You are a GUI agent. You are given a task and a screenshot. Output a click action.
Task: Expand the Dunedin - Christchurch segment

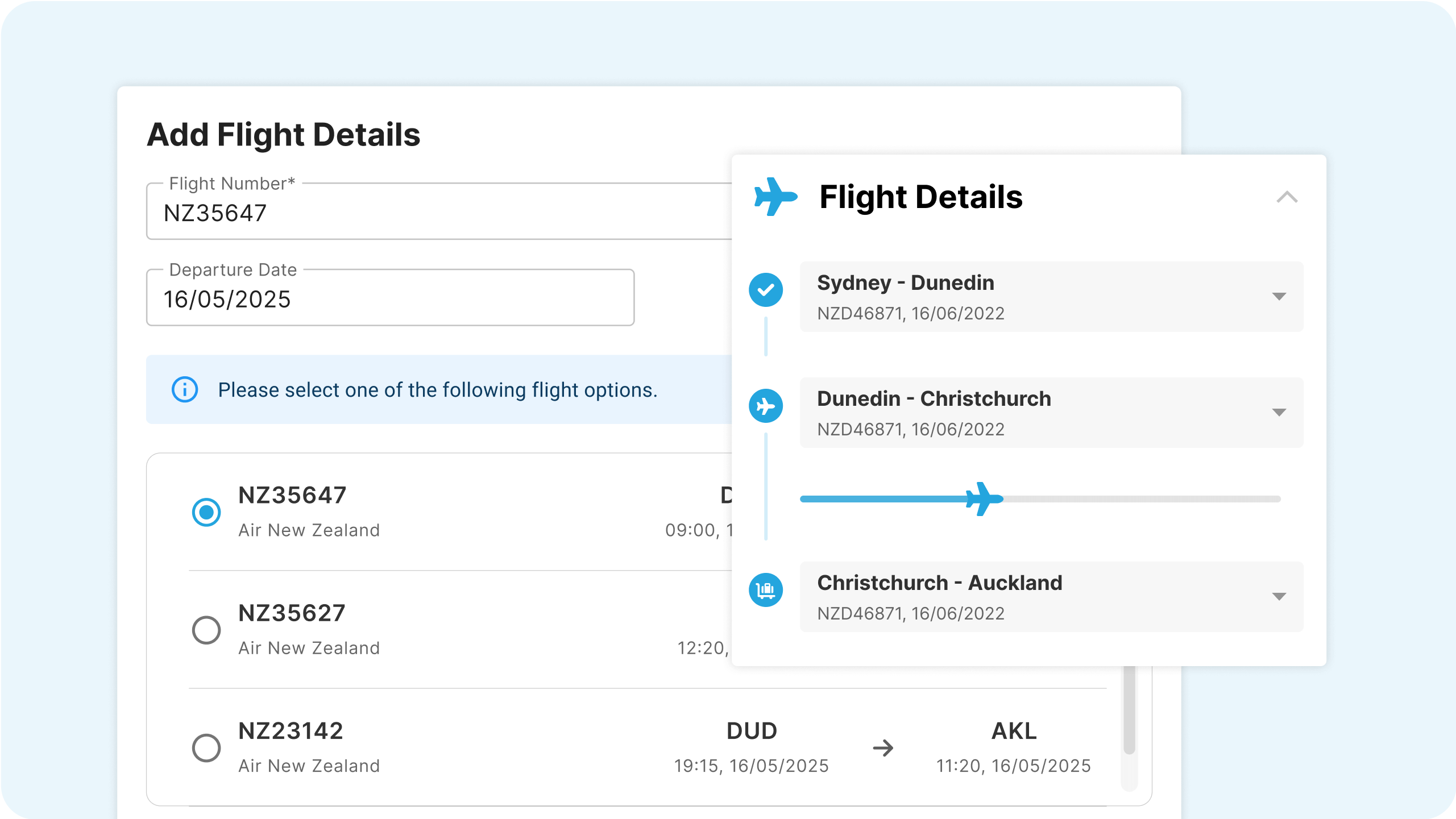(1279, 413)
